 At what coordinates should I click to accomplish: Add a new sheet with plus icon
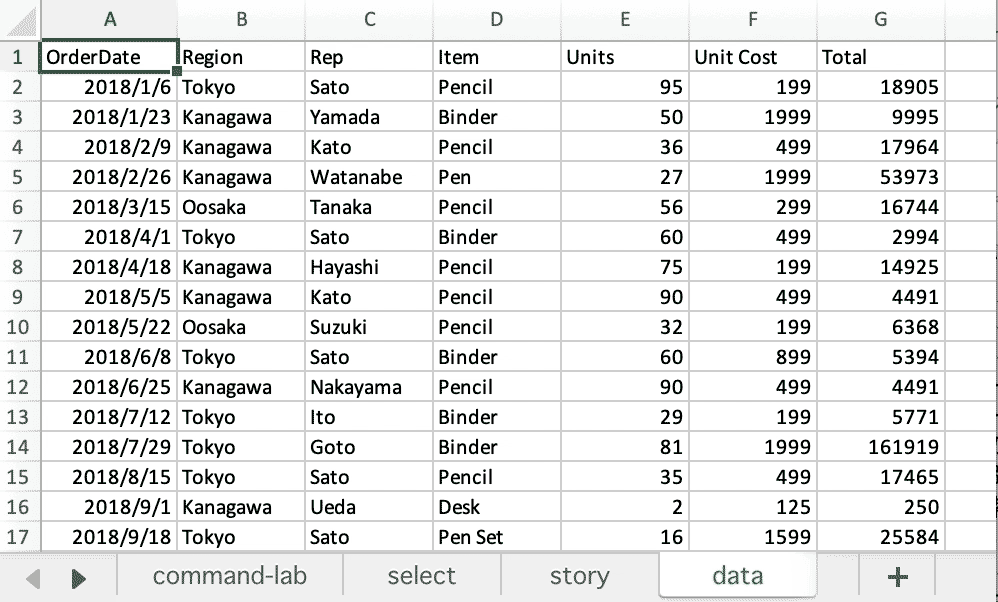897,577
